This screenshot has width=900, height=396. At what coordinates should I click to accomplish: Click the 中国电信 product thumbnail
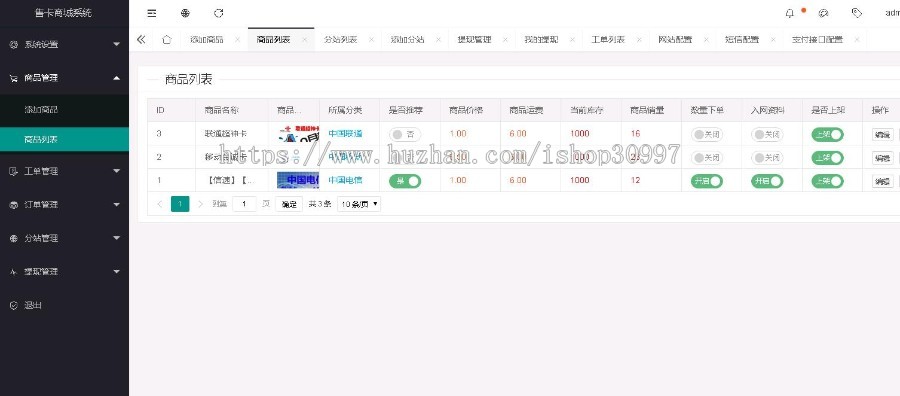tap(298, 180)
